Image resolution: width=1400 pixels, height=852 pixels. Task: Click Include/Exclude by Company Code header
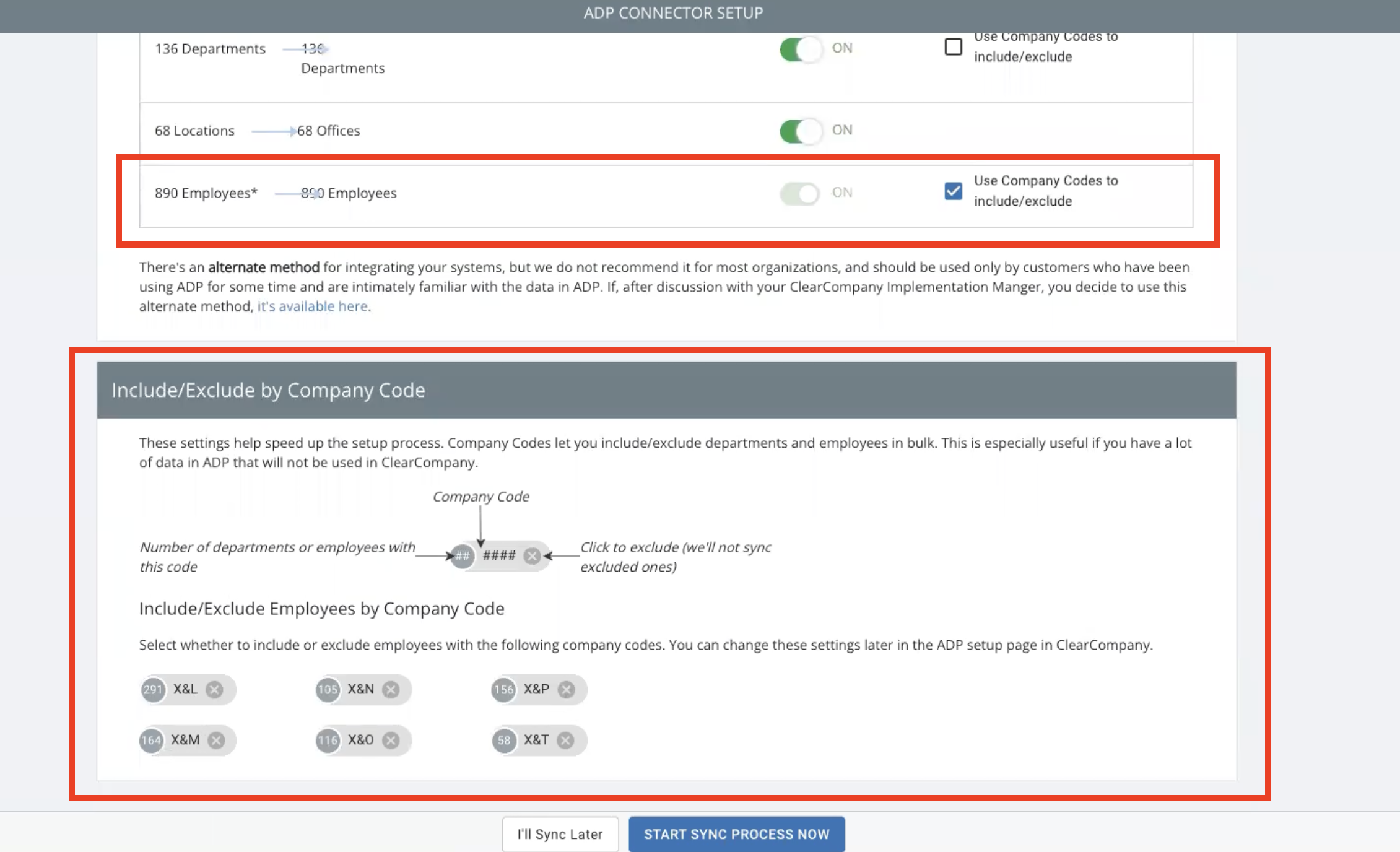click(666, 390)
